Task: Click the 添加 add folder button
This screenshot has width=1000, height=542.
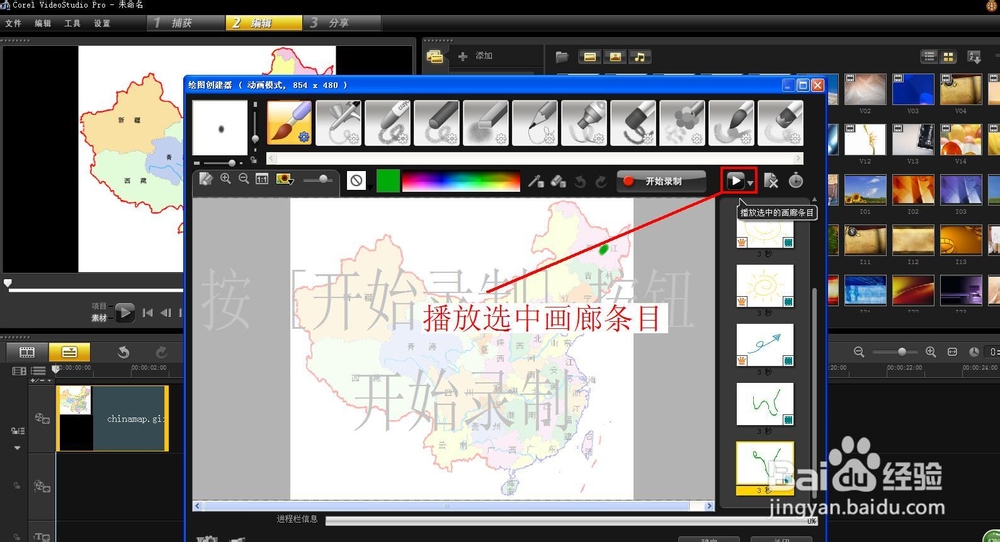Action: point(476,56)
